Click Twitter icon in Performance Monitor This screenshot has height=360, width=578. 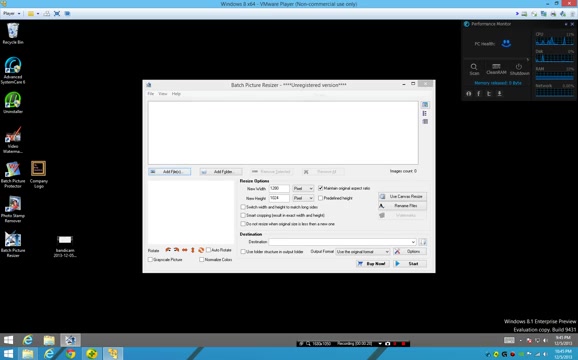(488, 94)
